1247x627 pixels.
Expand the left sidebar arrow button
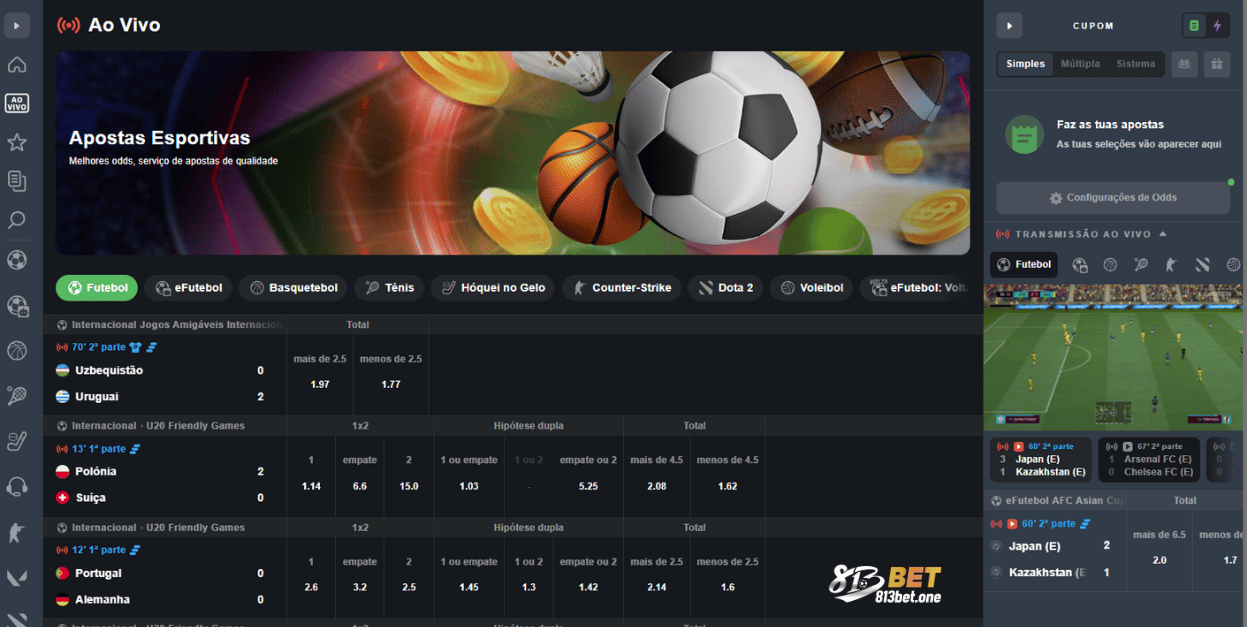pos(16,25)
